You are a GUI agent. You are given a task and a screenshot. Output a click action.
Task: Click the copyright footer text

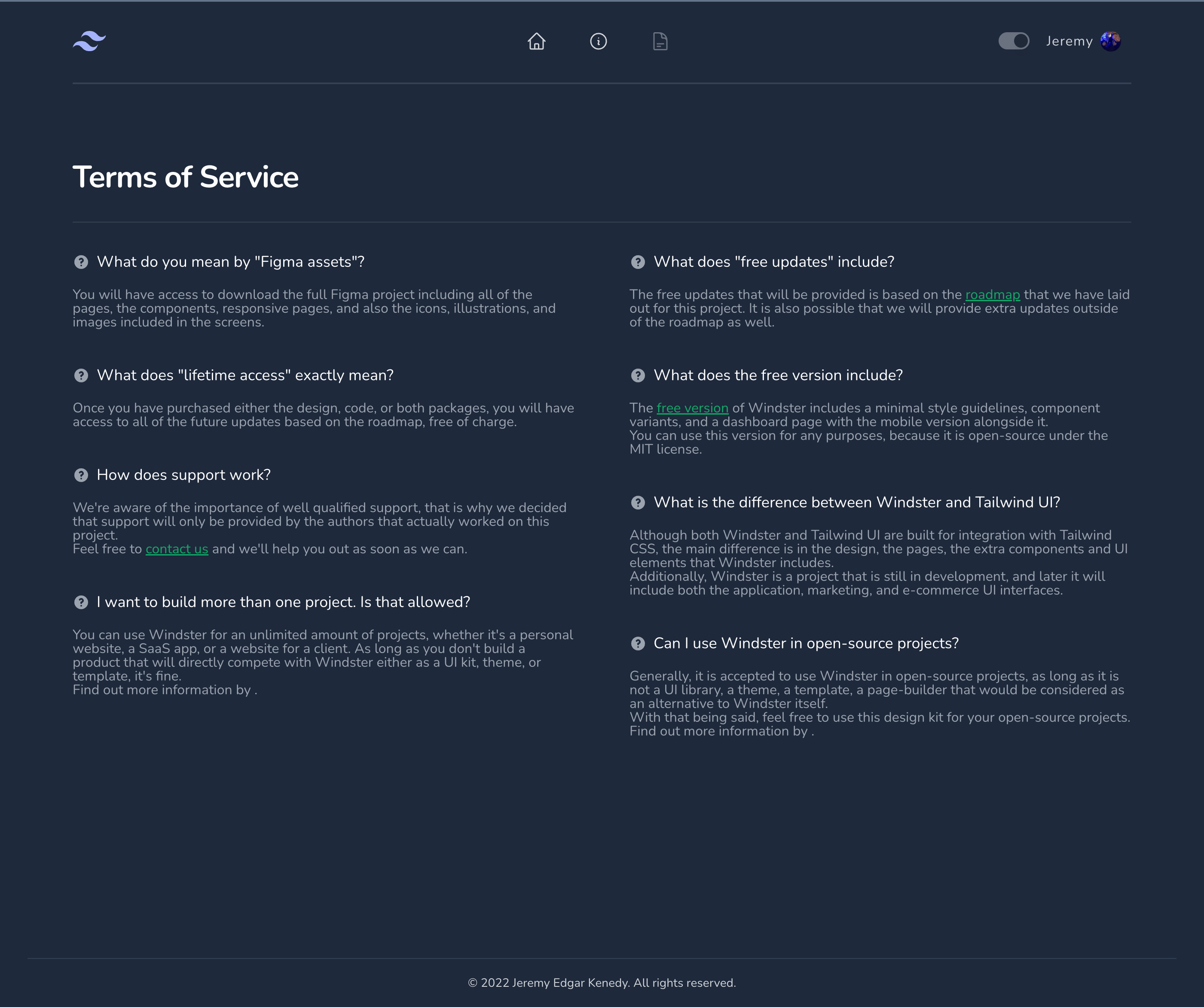coord(602,983)
